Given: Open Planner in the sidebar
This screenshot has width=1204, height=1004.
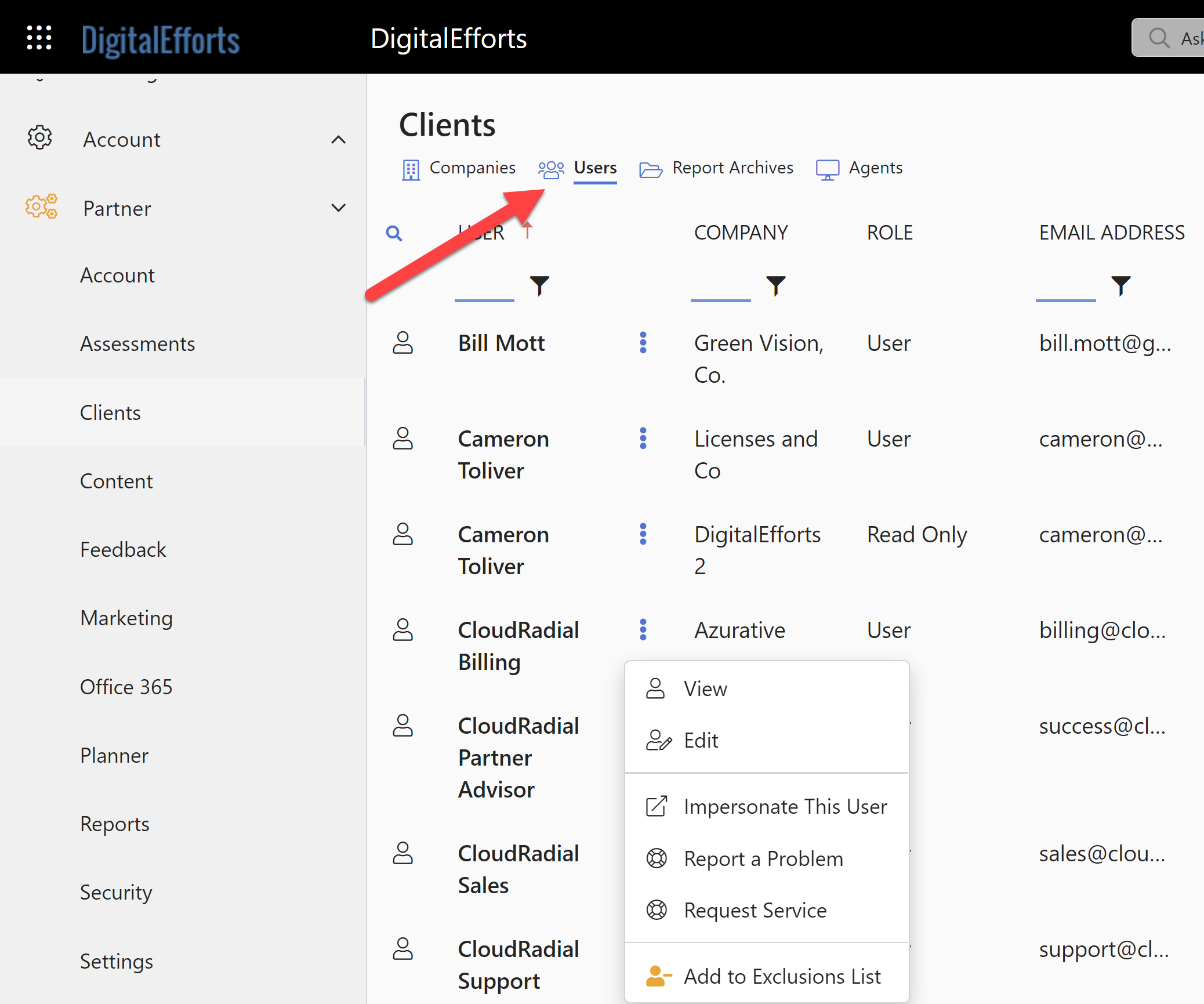Looking at the screenshot, I should [114, 755].
